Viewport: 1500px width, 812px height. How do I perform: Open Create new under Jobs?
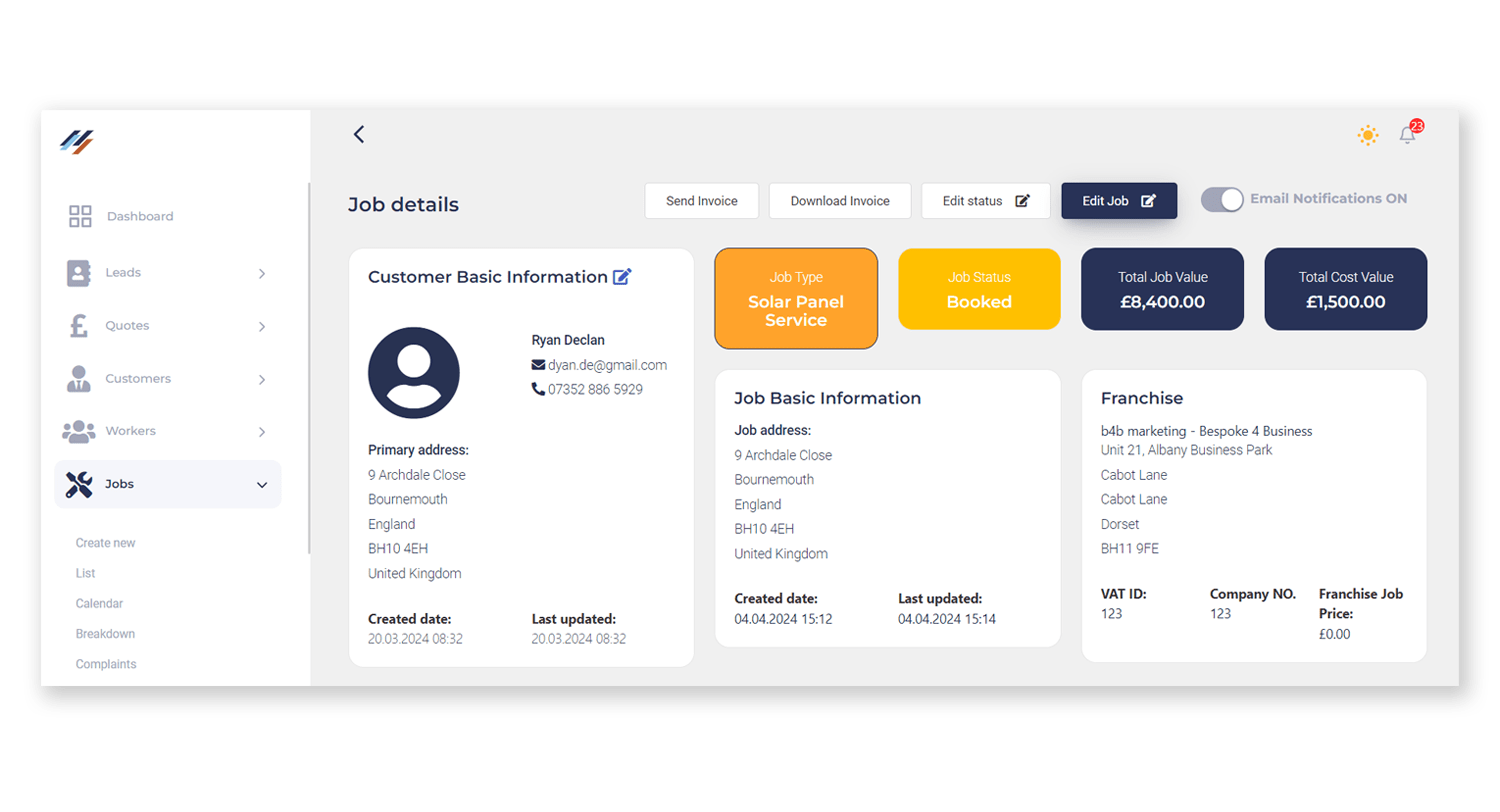[x=105, y=543]
